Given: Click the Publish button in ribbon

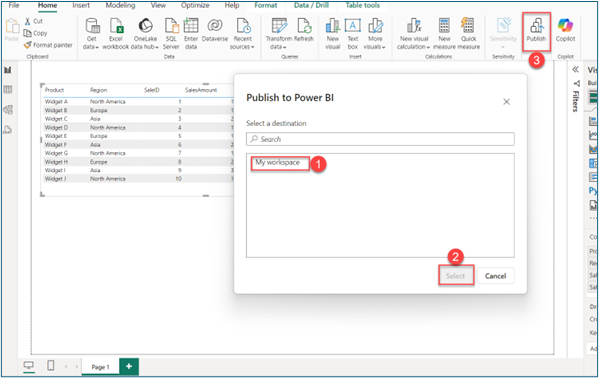Looking at the screenshot, I should click(536, 31).
